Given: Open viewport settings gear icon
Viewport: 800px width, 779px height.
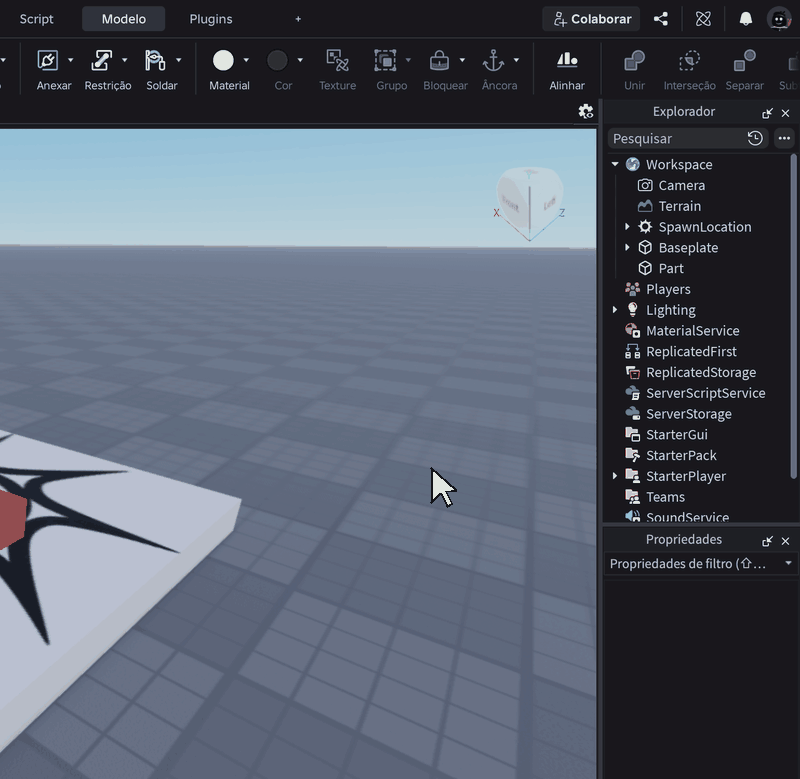Looking at the screenshot, I should point(586,111).
